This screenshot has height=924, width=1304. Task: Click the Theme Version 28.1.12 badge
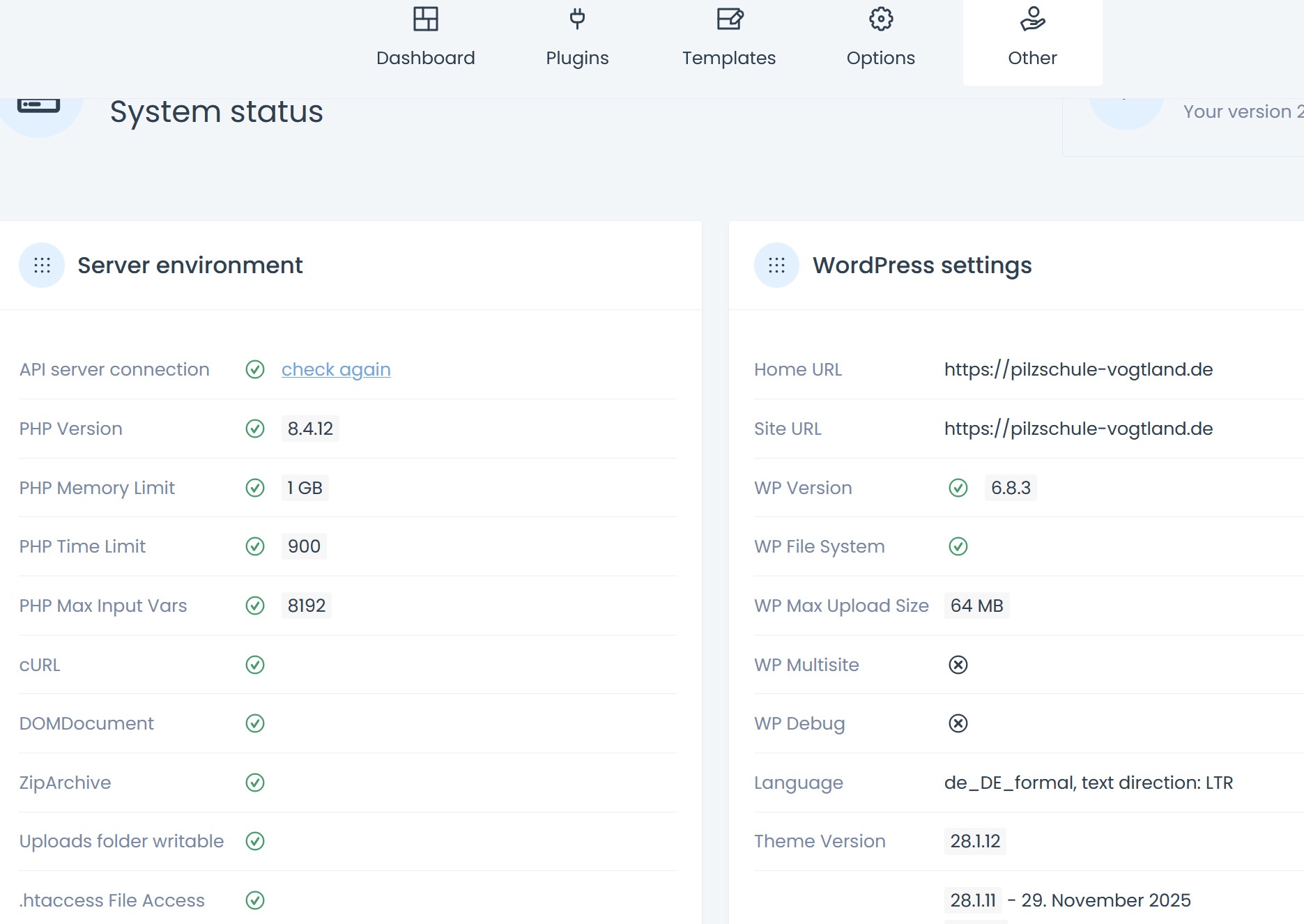[975, 841]
